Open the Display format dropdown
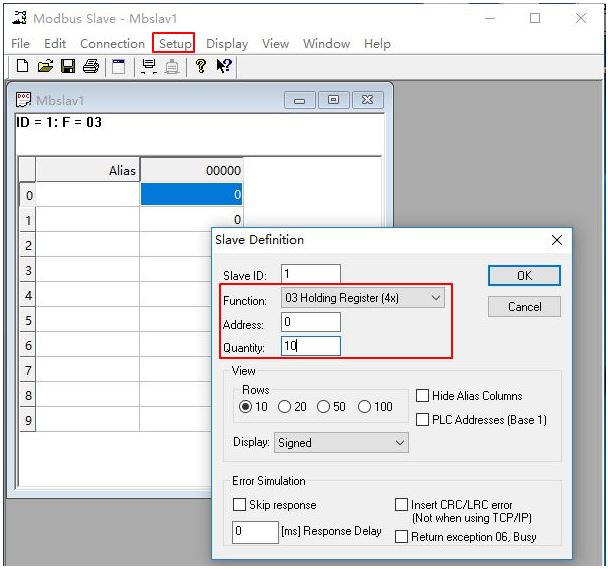The height and width of the screenshot is (569, 608). [341, 443]
